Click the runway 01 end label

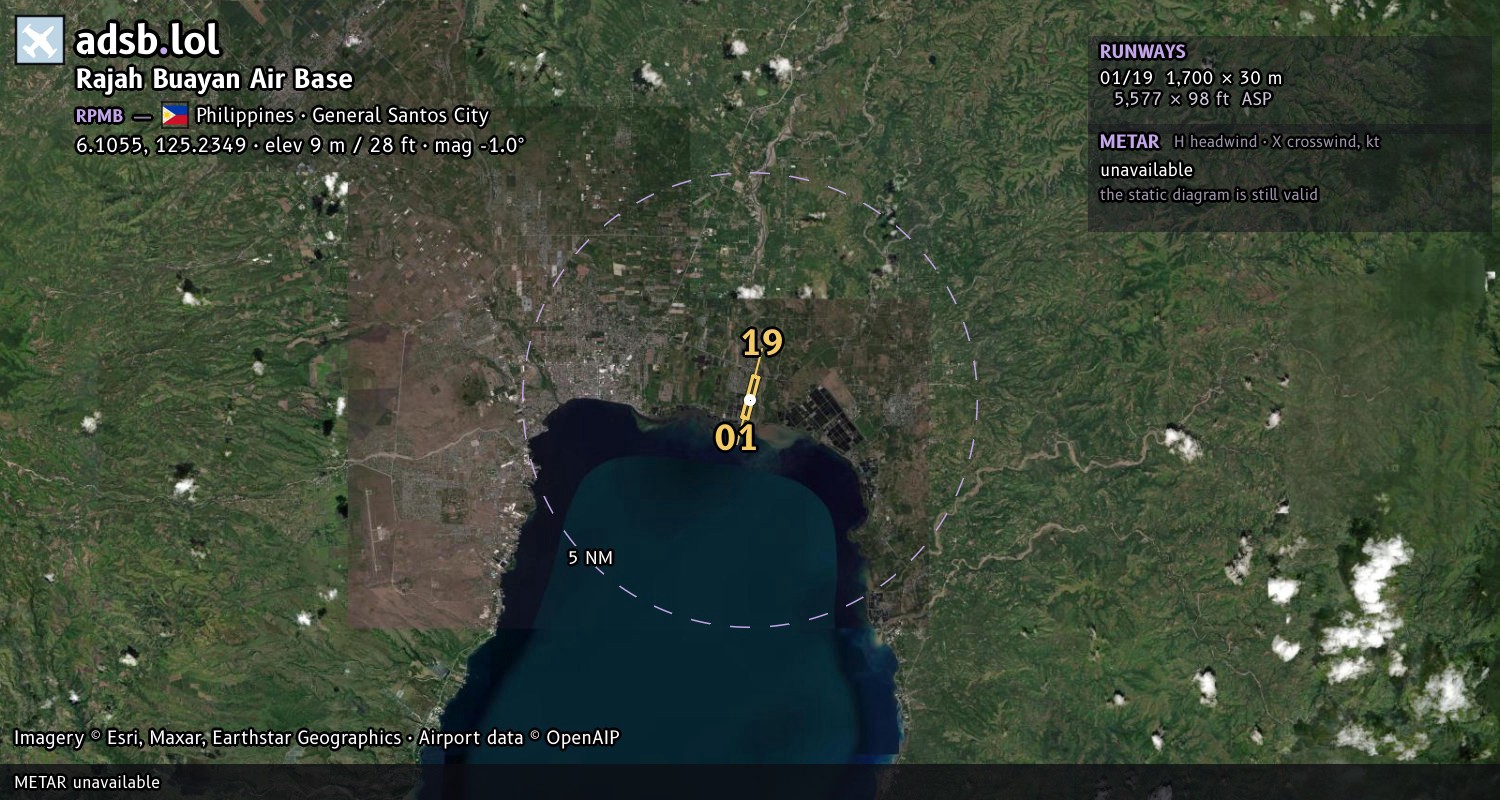(x=736, y=437)
